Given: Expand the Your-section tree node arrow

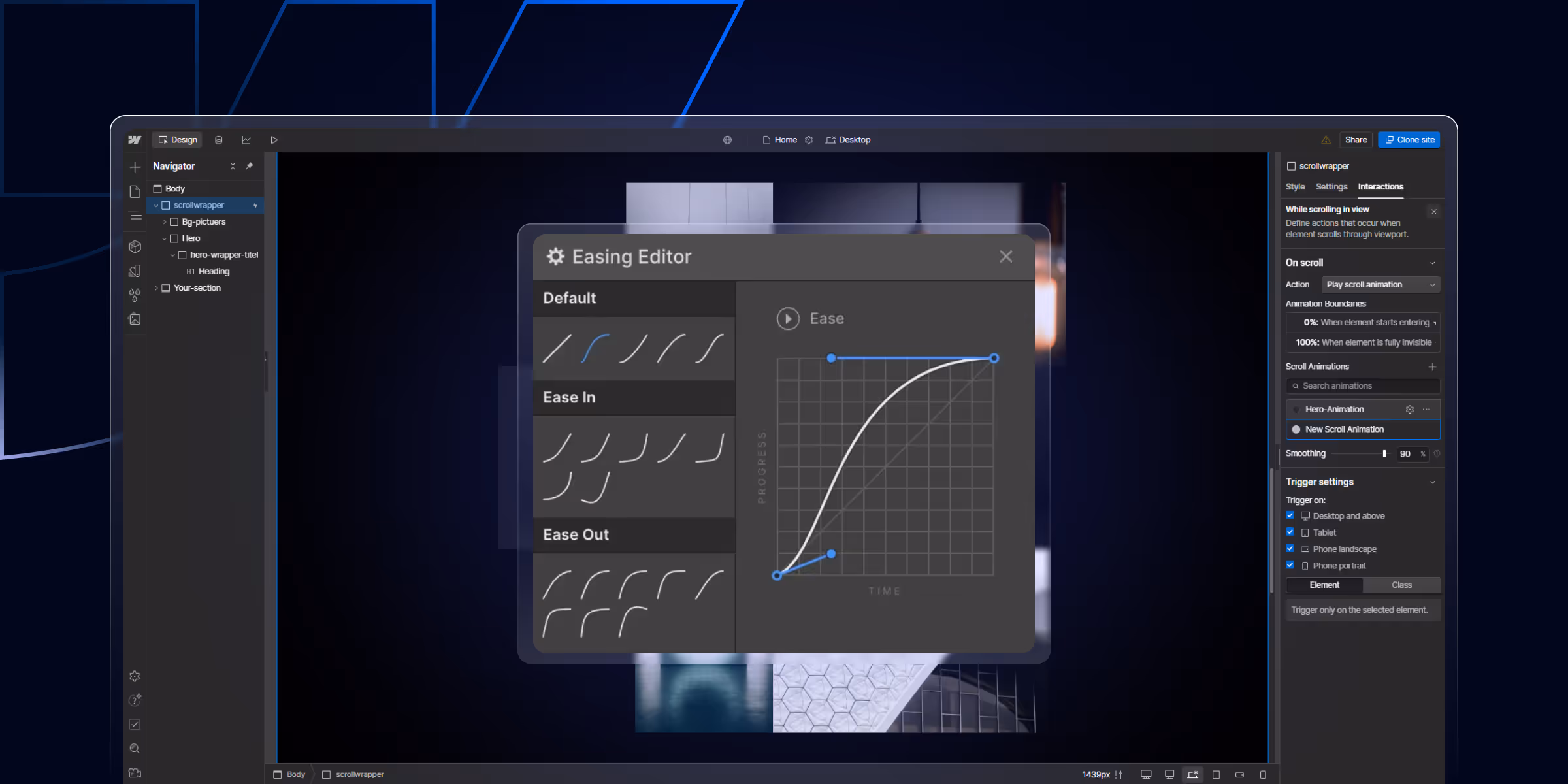Looking at the screenshot, I should click(156, 287).
